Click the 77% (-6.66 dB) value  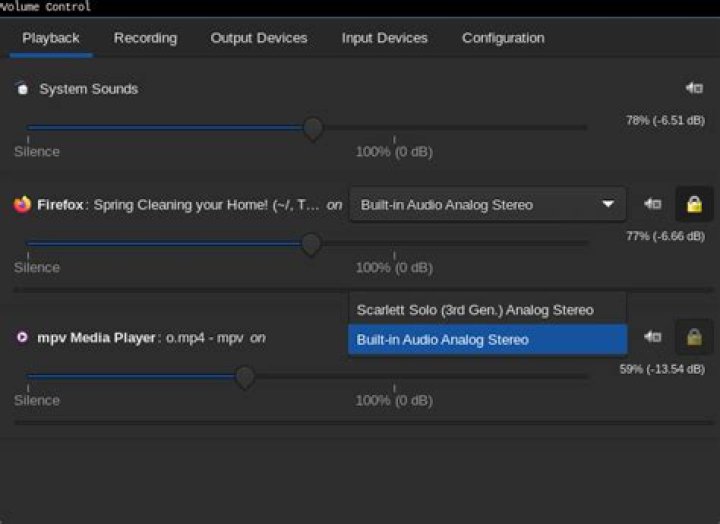[665, 236]
